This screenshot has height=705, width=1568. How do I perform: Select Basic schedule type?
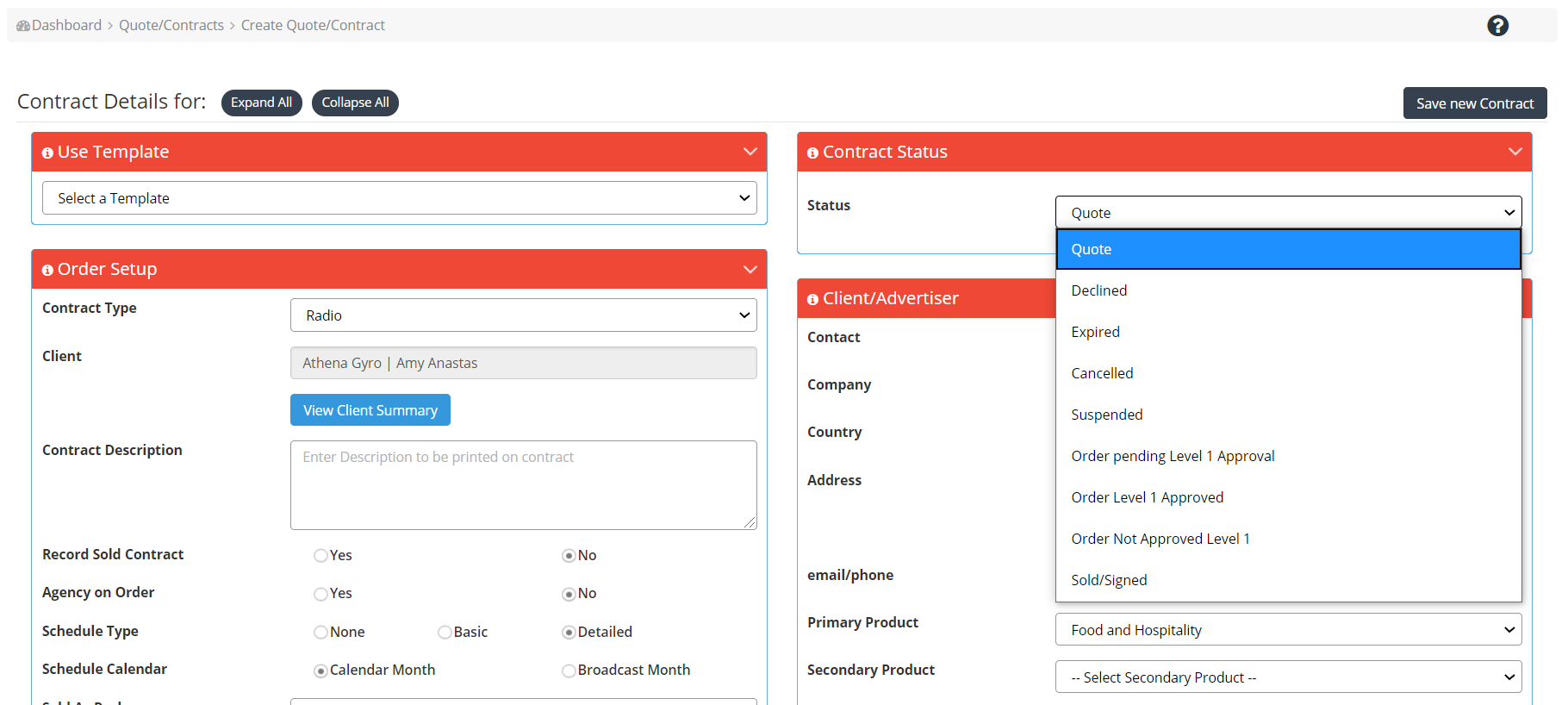pos(445,633)
